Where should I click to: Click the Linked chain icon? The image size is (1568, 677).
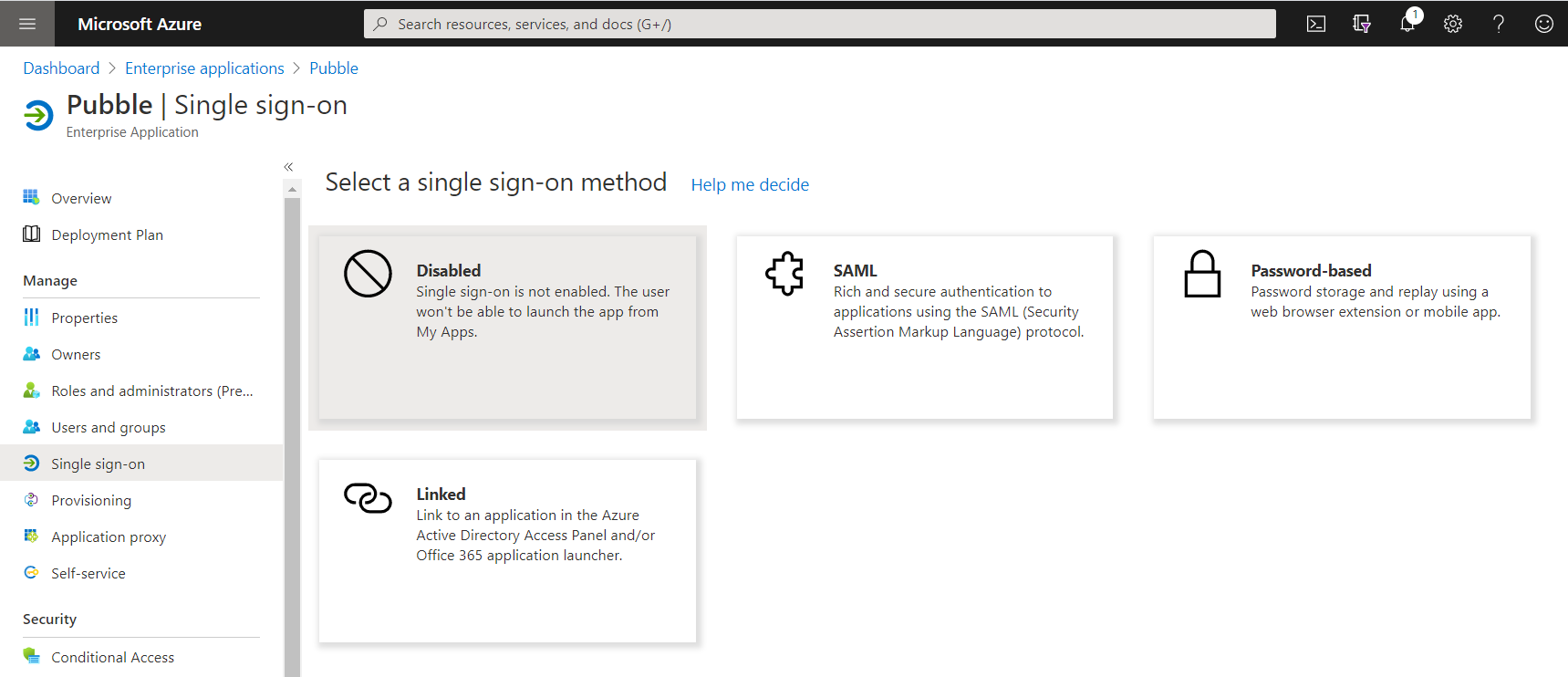click(368, 498)
